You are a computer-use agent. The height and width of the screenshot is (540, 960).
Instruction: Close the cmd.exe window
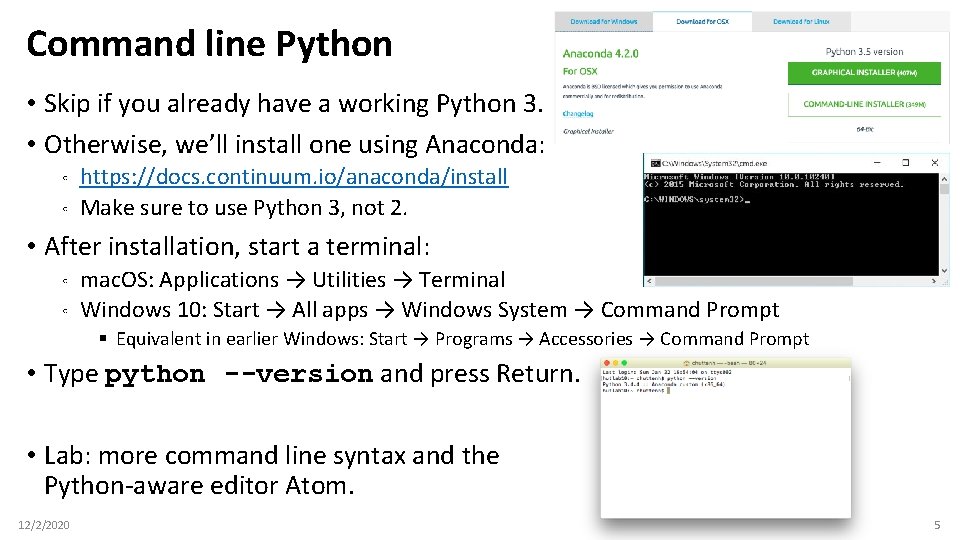934,163
